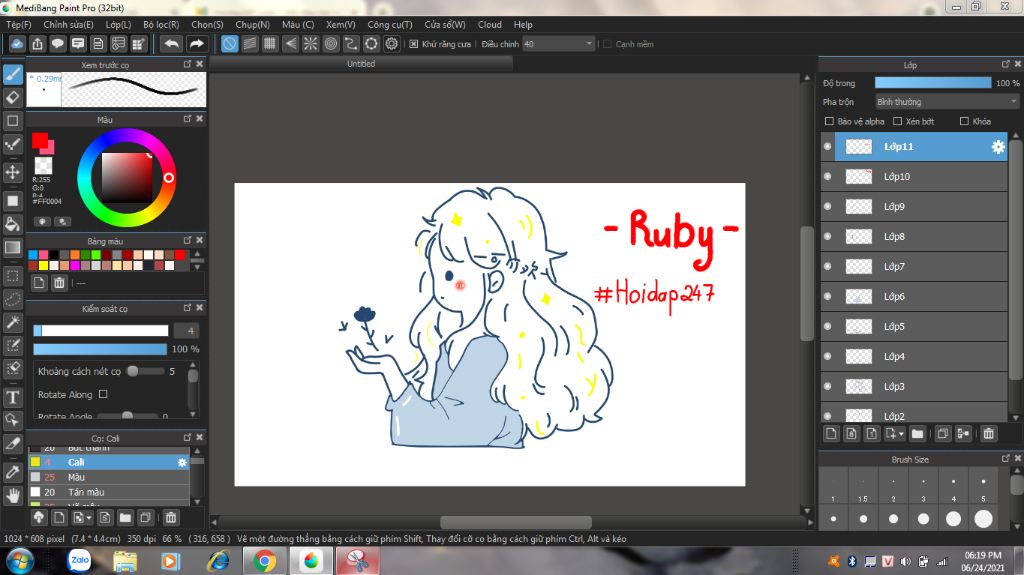Enable parallel lines snap guide
1024x575 pixels.
pyautogui.click(x=249, y=44)
